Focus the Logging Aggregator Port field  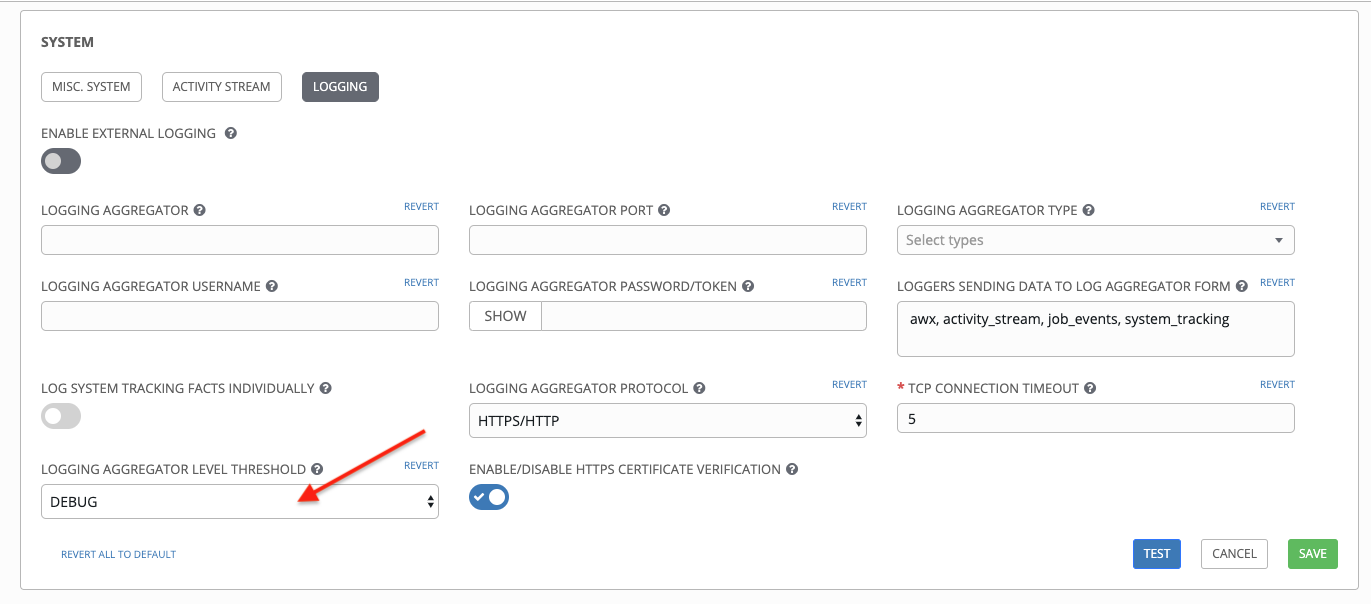click(x=668, y=240)
